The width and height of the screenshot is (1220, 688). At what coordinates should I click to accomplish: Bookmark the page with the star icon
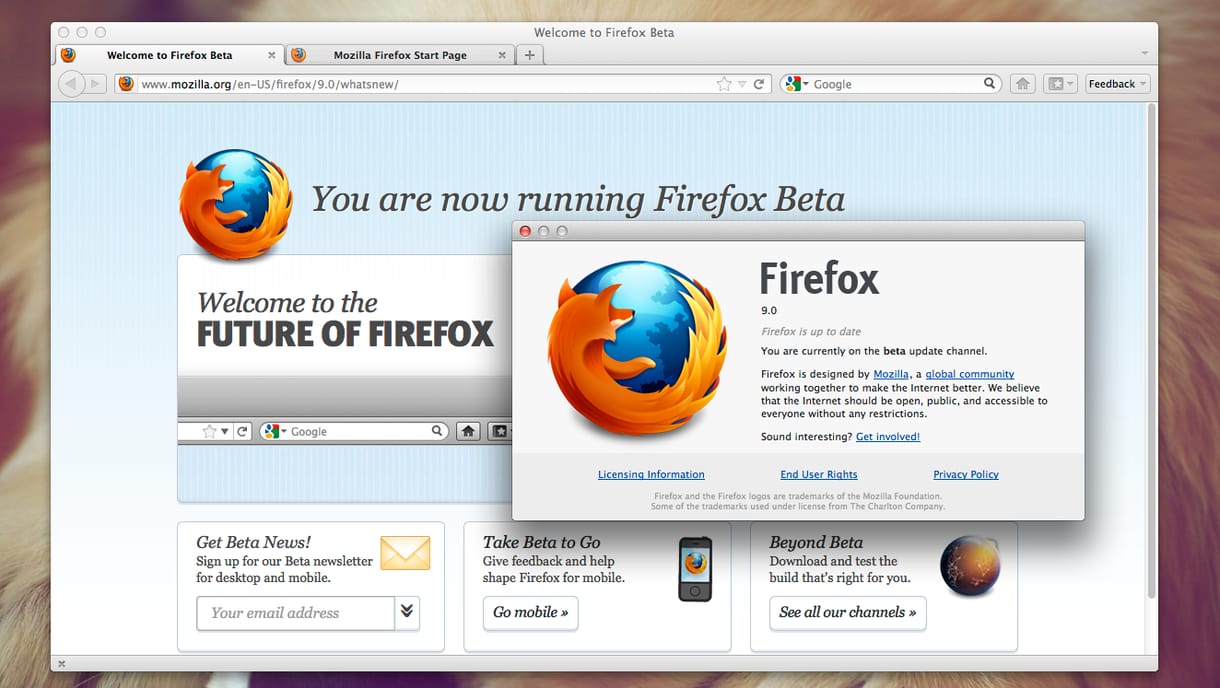724,84
